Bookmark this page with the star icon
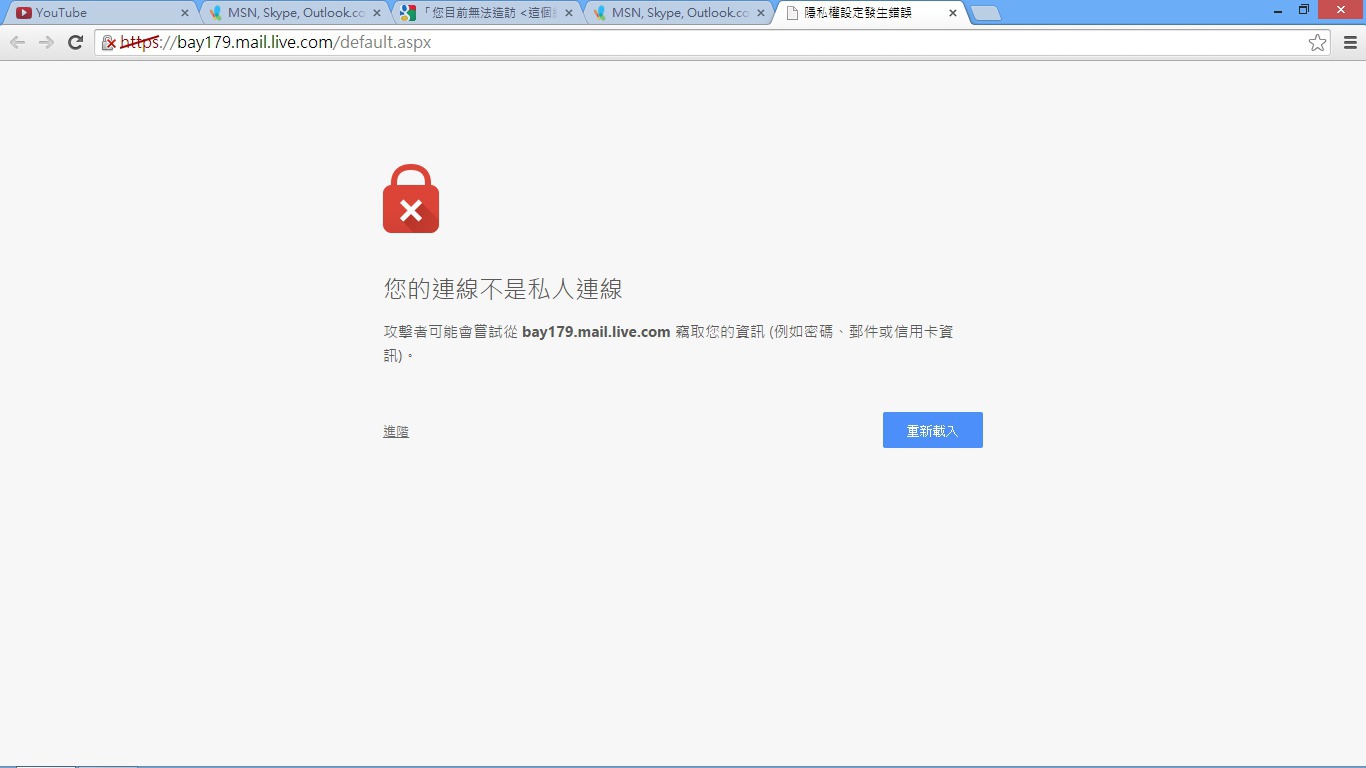 tap(1317, 42)
